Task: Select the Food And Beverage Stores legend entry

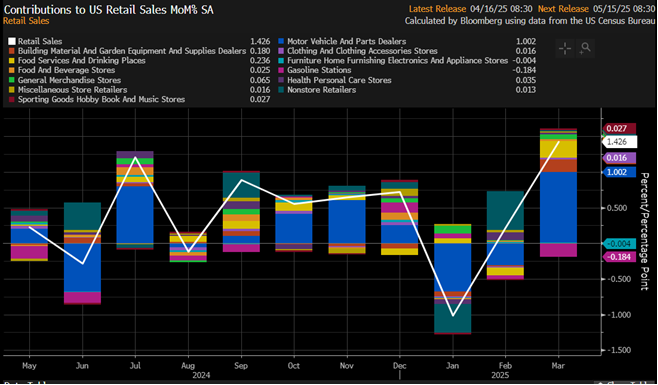Action: click(66, 71)
